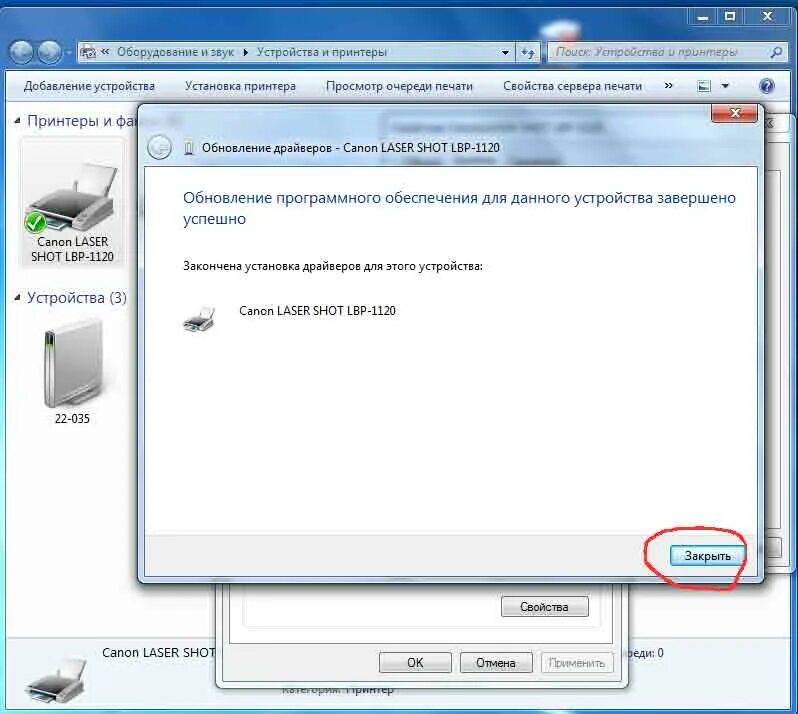The image size is (798, 714).
Task: Open Просмотр очереди печати
Action: 399,86
